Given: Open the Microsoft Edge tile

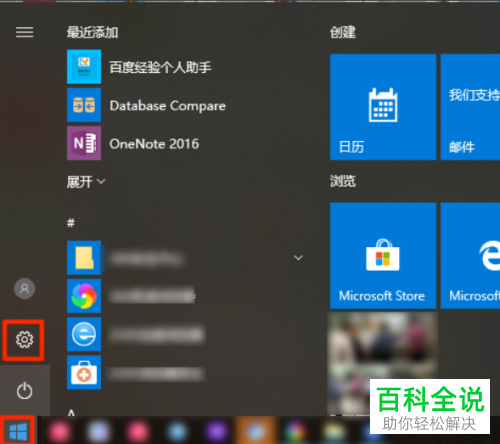Looking at the screenshot, I should click(x=470, y=256).
